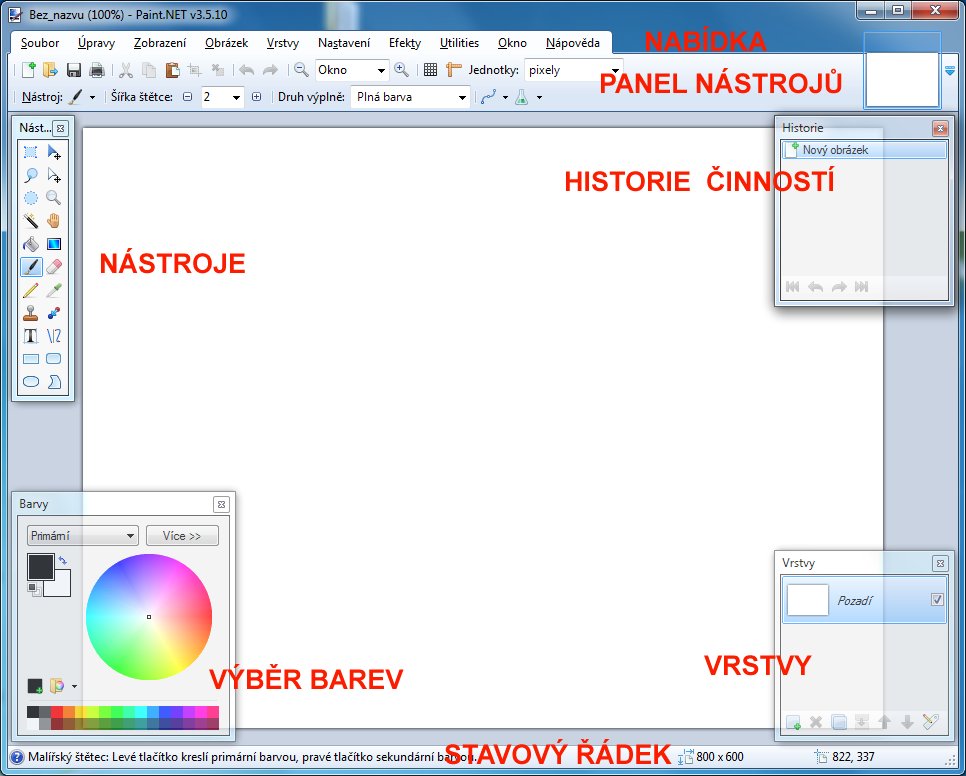Select the Ellipse shape tool
This screenshot has height=776, width=966.
click(x=31, y=382)
